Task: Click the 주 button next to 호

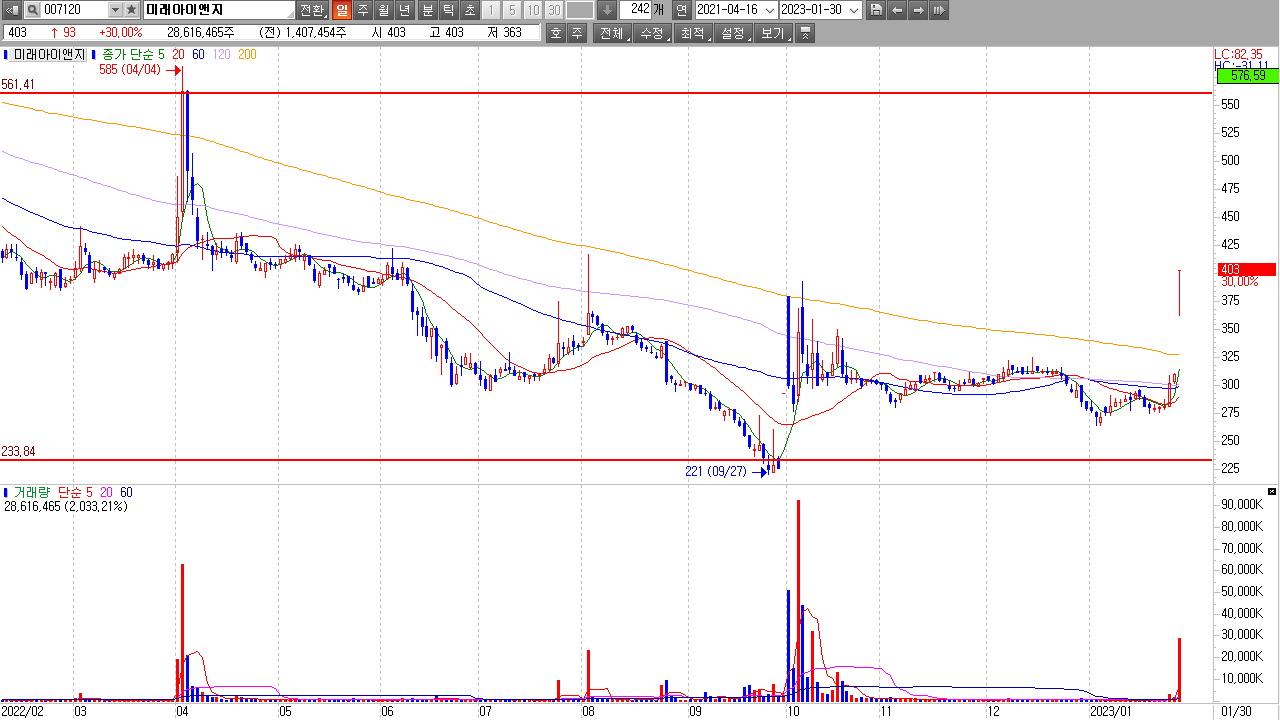Action: pyautogui.click(x=577, y=33)
